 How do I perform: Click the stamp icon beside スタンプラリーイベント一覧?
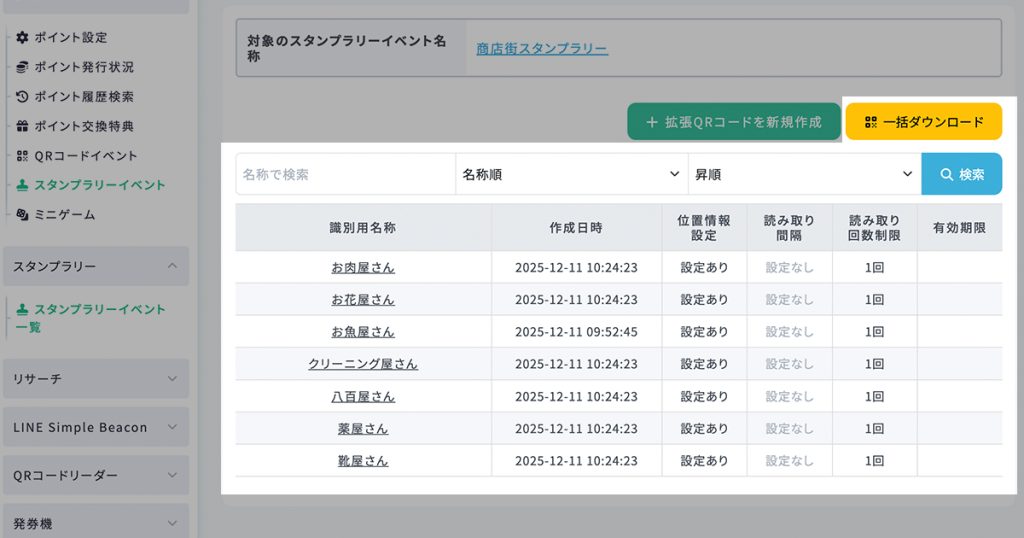click(23, 309)
